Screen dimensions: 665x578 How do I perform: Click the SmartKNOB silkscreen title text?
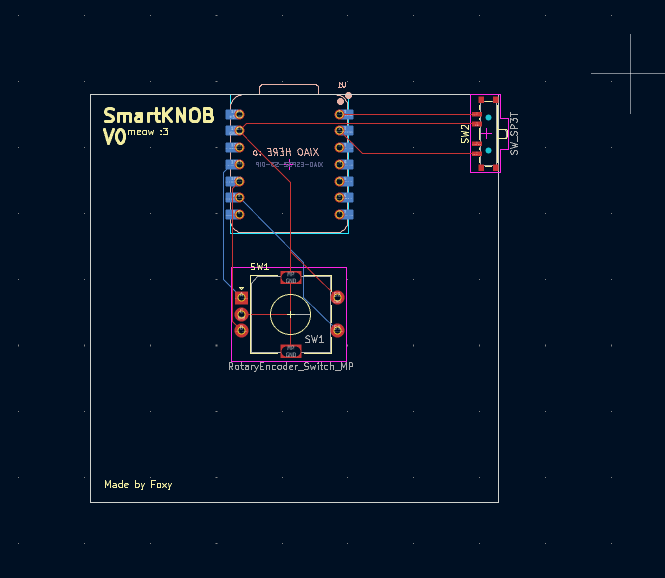tap(158, 116)
